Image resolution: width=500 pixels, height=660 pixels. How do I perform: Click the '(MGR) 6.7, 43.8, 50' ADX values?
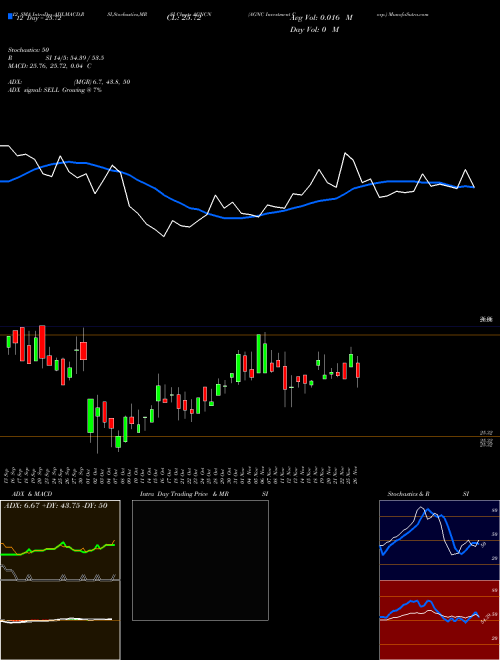tap(102, 82)
